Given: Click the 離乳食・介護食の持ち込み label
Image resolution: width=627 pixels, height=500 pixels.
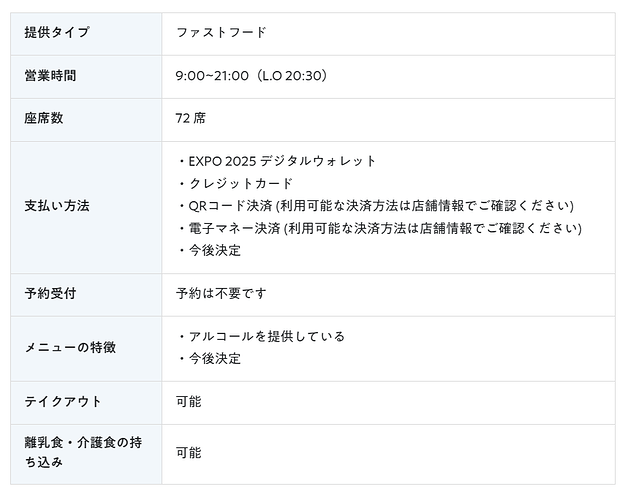Looking at the screenshot, I should coord(82,453).
